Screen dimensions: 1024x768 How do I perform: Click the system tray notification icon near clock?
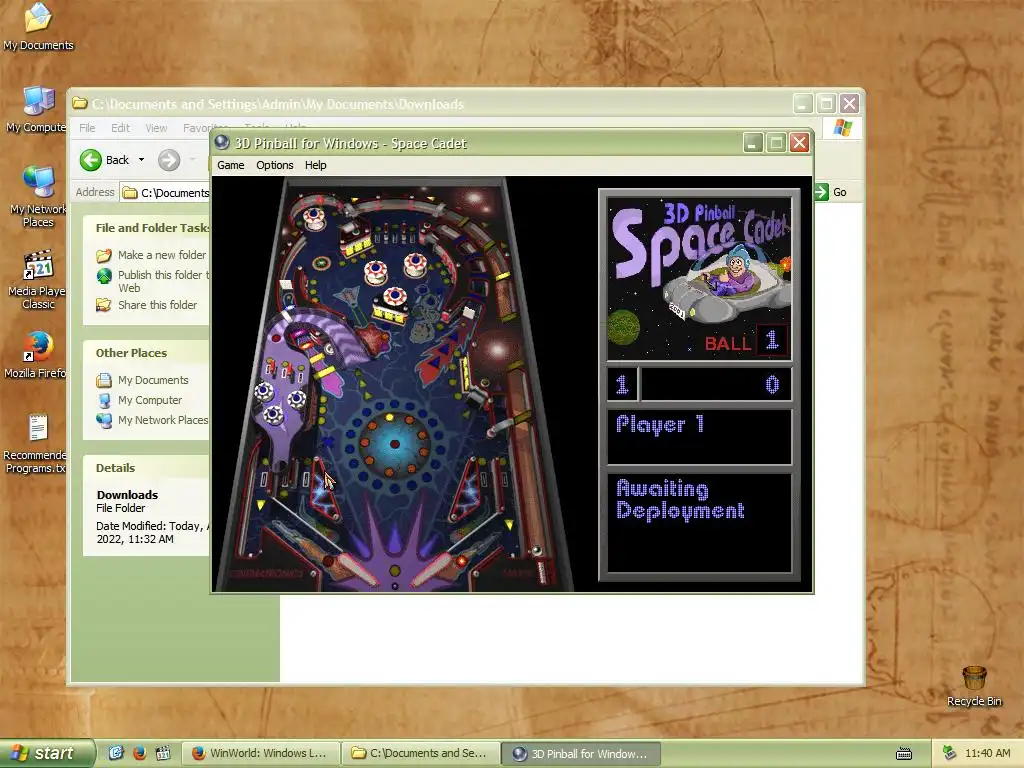coord(950,753)
